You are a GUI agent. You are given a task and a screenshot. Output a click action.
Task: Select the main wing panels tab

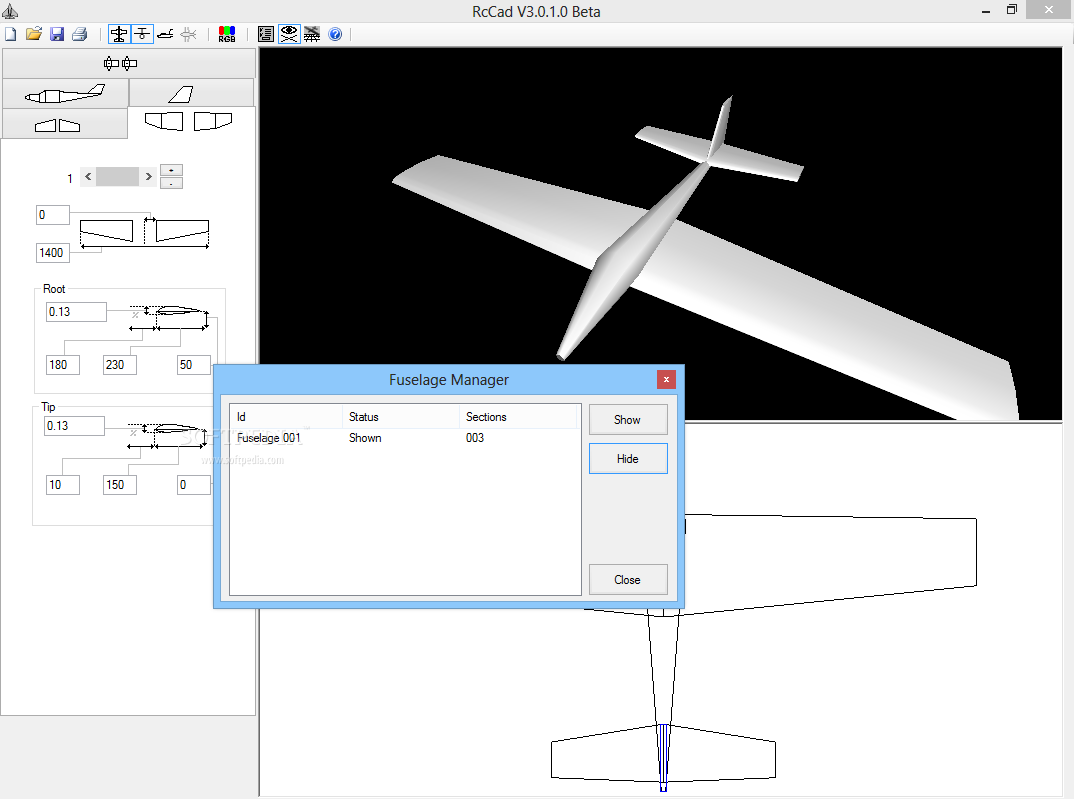pos(191,123)
